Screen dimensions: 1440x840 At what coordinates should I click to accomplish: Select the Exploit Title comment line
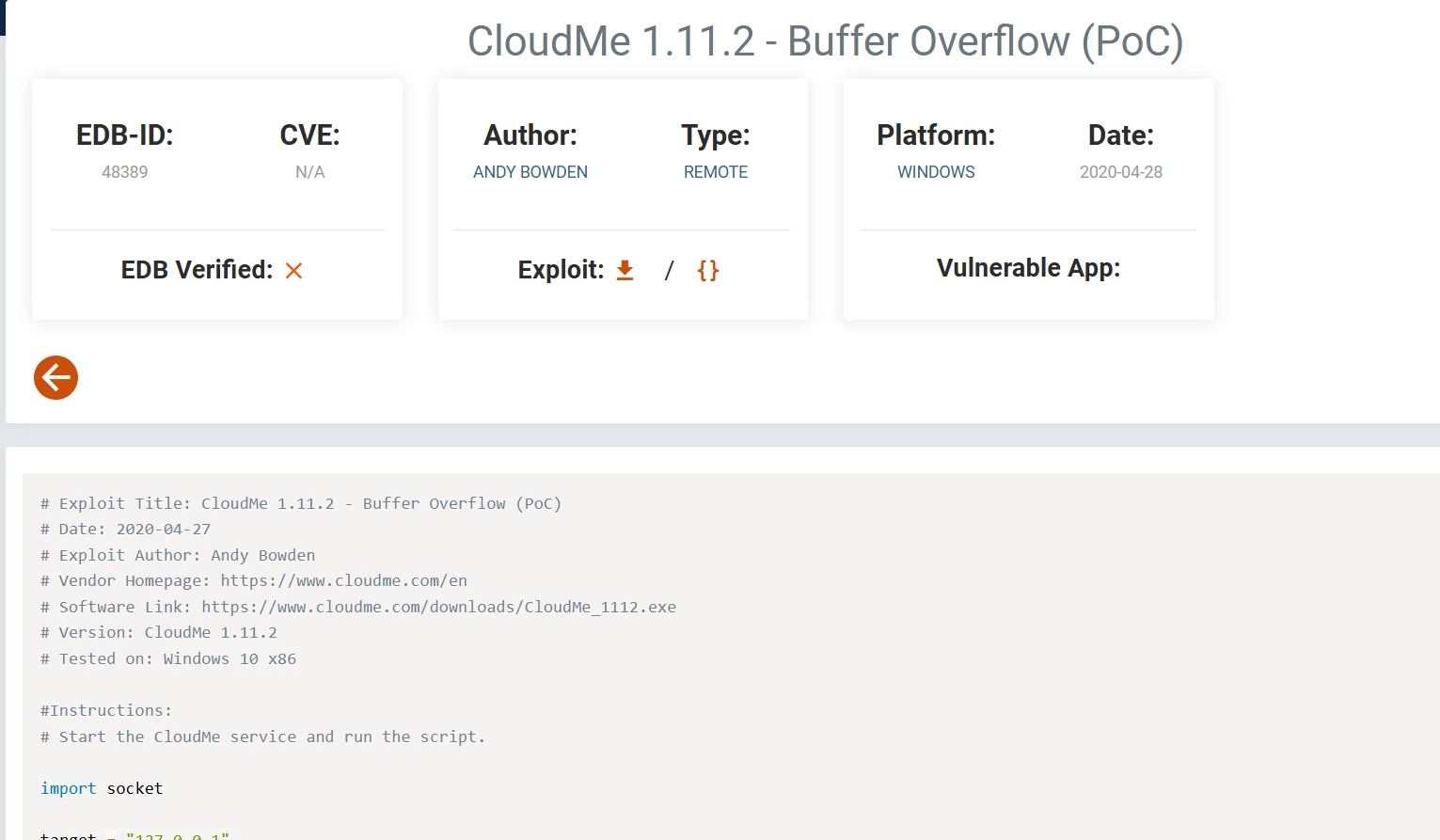[x=301, y=503]
